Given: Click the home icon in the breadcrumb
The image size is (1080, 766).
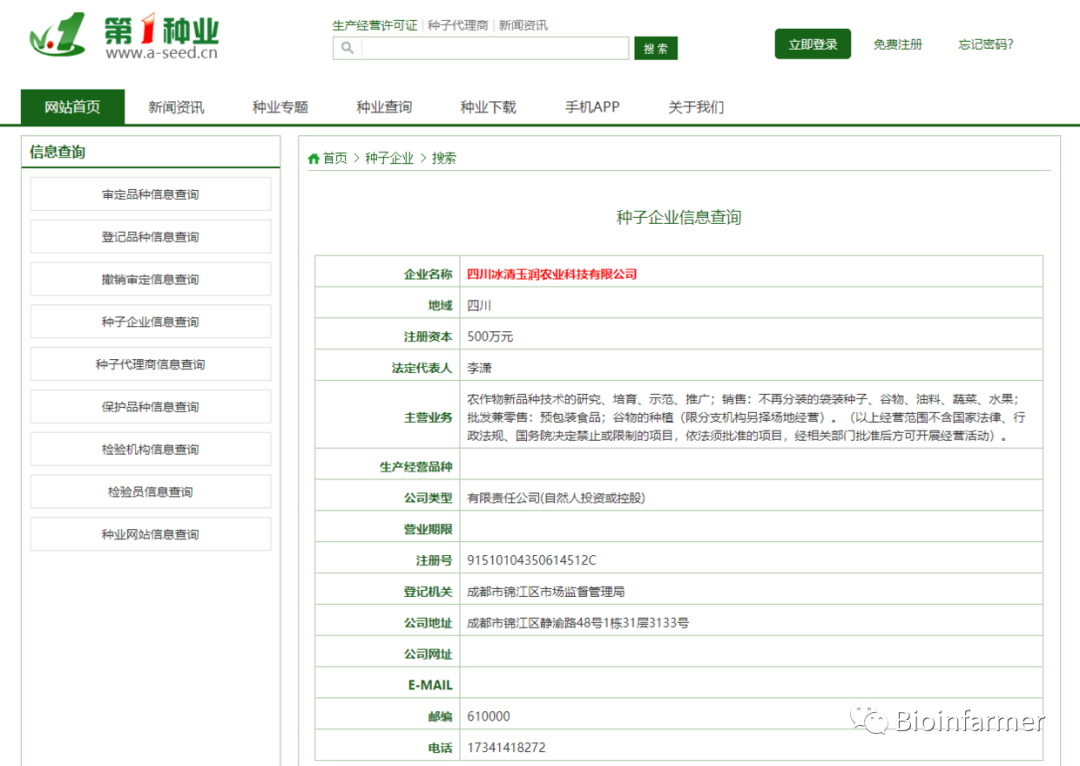Looking at the screenshot, I should pos(313,158).
